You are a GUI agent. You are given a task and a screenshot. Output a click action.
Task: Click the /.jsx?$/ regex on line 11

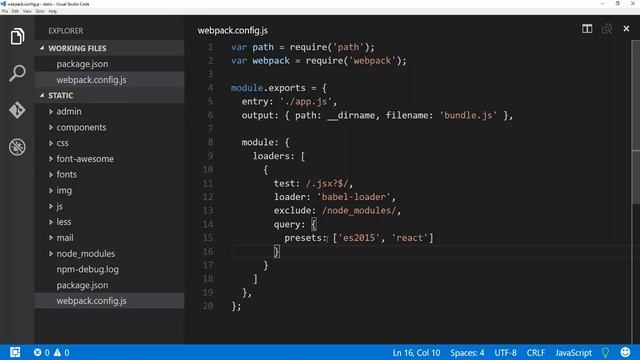[x=327, y=183]
